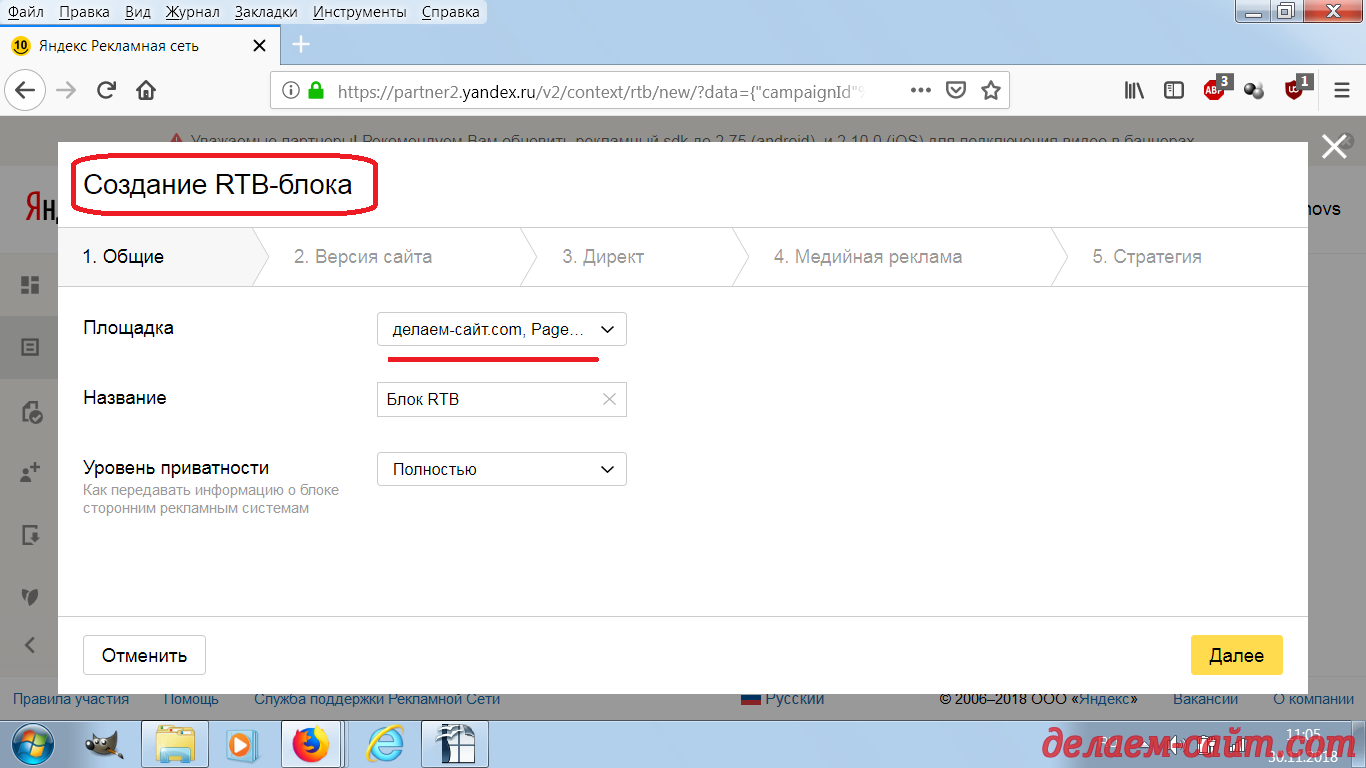Open dashboard icon in left sidebar
Image resolution: width=1366 pixels, height=768 pixels.
(x=30, y=285)
